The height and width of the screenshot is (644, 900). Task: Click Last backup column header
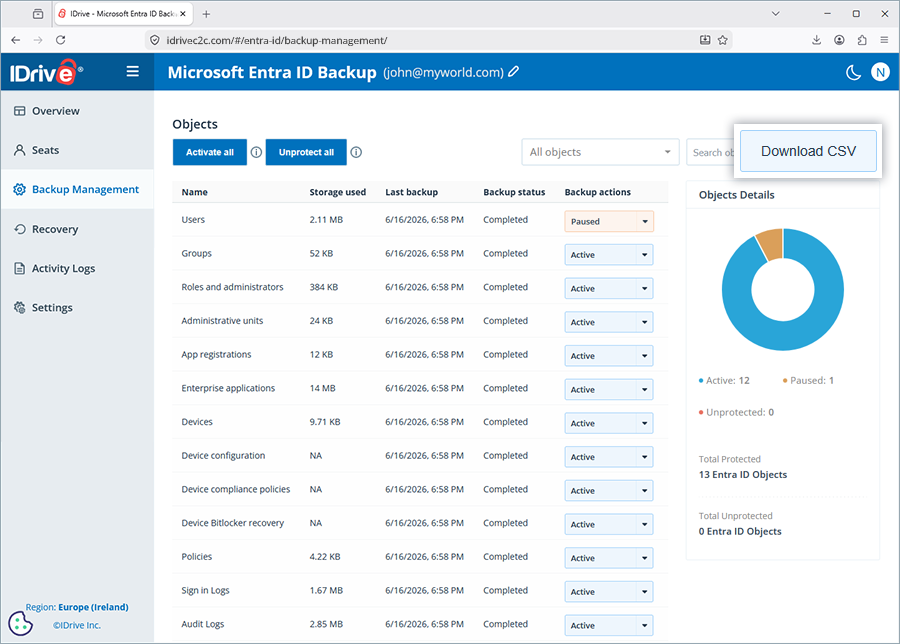(412, 192)
